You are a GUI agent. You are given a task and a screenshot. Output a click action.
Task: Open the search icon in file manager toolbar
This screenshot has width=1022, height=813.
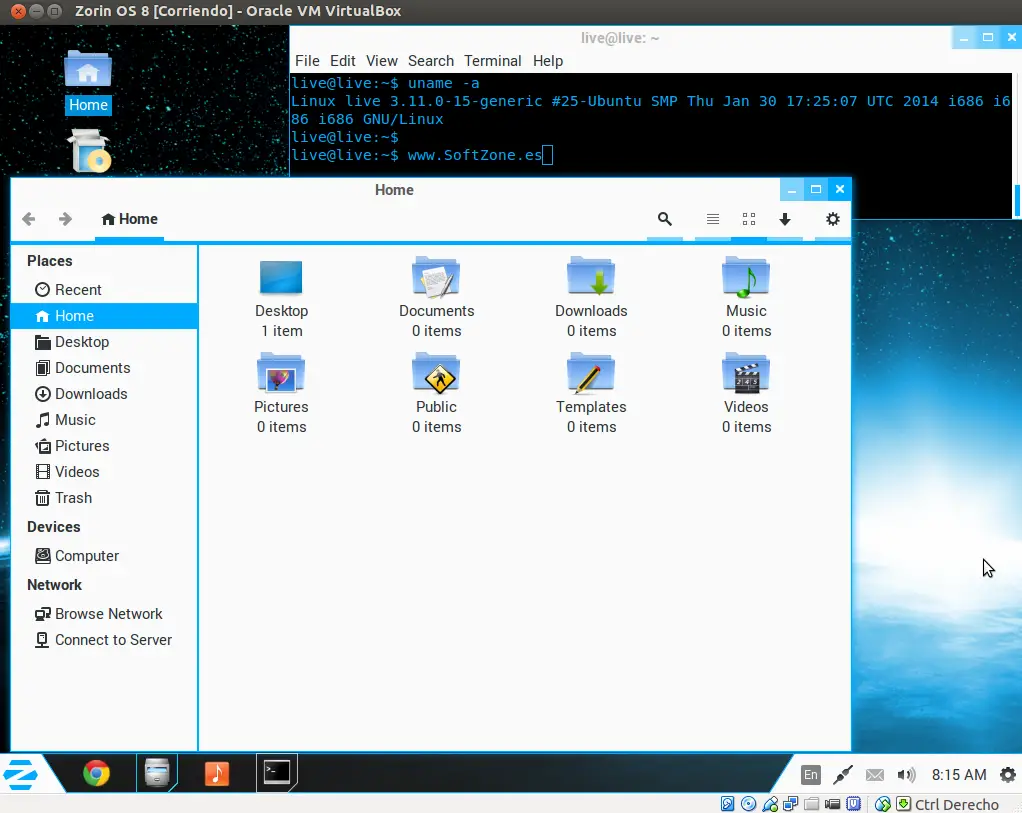pos(664,219)
